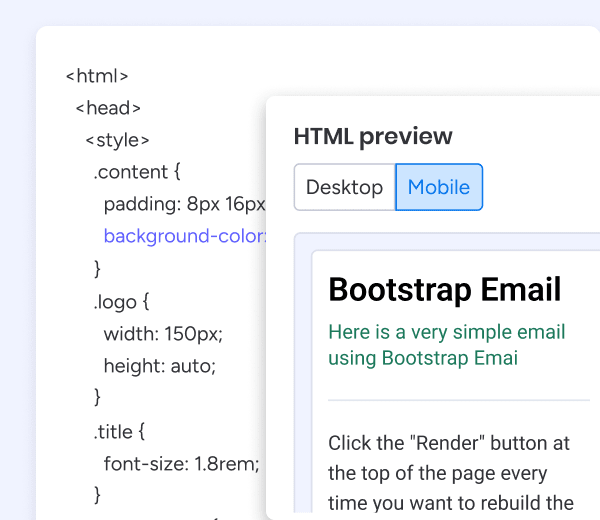Click the 'height: auto;' code line
This screenshot has height=520, width=600.
(x=160, y=366)
